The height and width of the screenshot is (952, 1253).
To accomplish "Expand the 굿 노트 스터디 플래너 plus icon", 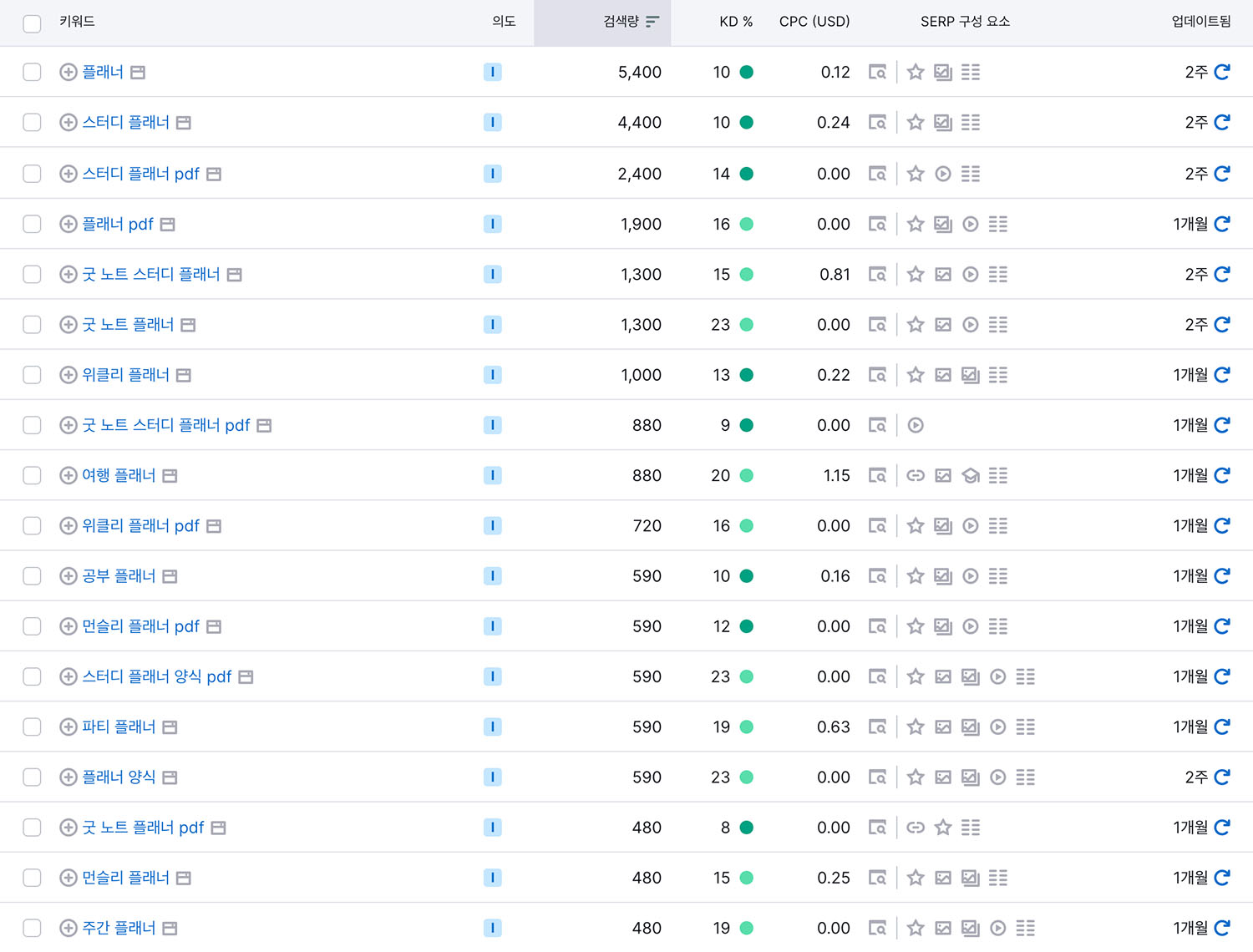I will pos(68,274).
